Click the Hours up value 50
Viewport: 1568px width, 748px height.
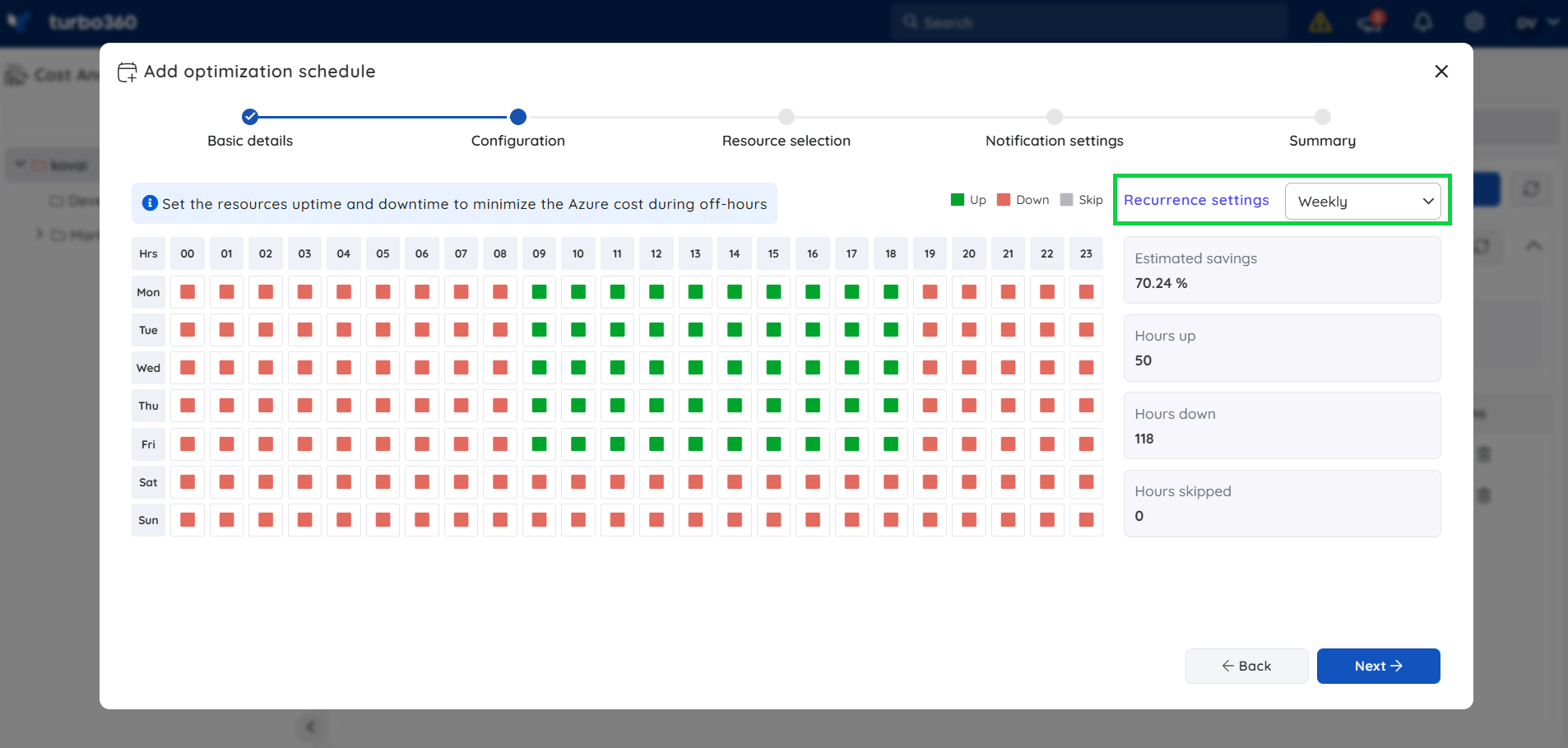click(x=1144, y=360)
